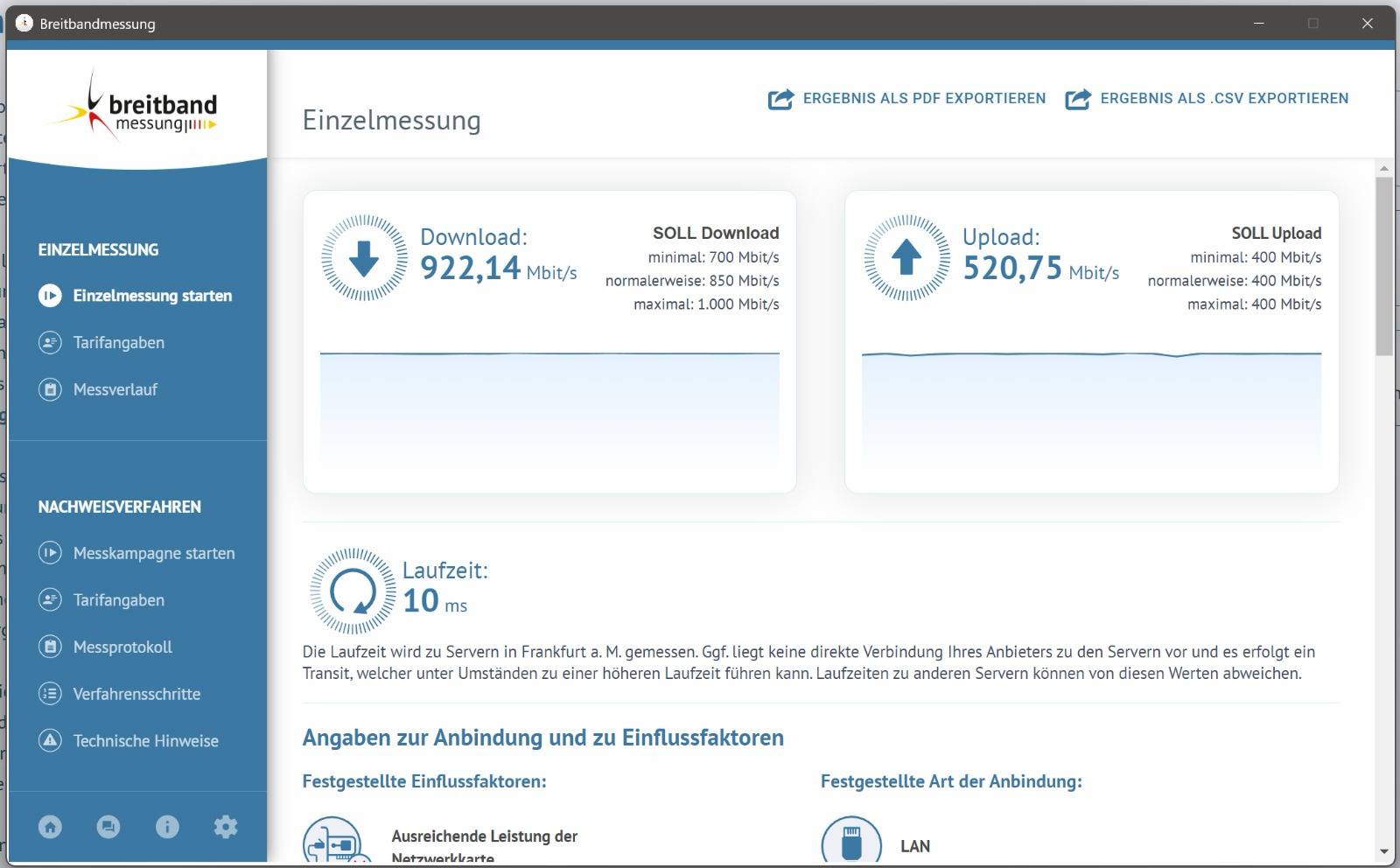
Task: Click the 'Ausreichende Leistung der Netzwerkkarte' text
Action: coord(485,846)
